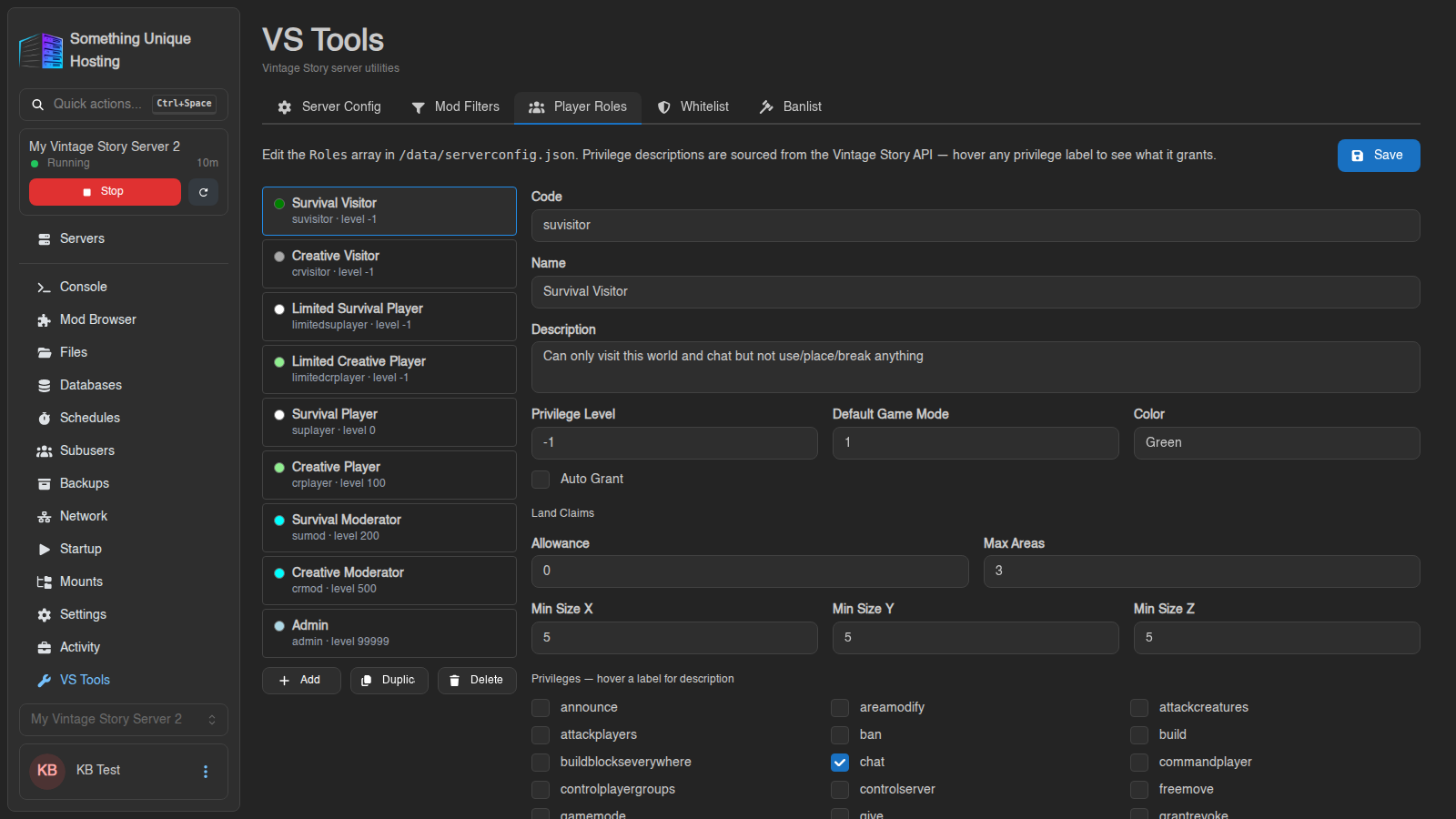Click the Something Unique Hosting logo
This screenshot has height=819, width=1456.
[41, 50]
